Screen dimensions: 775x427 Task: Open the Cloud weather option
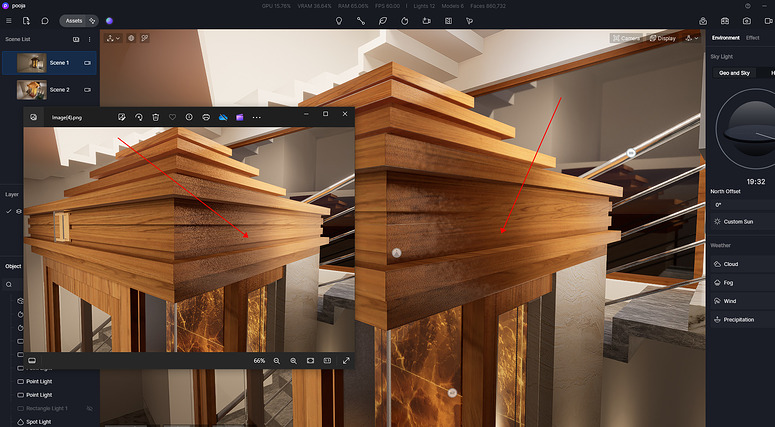pos(742,264)
